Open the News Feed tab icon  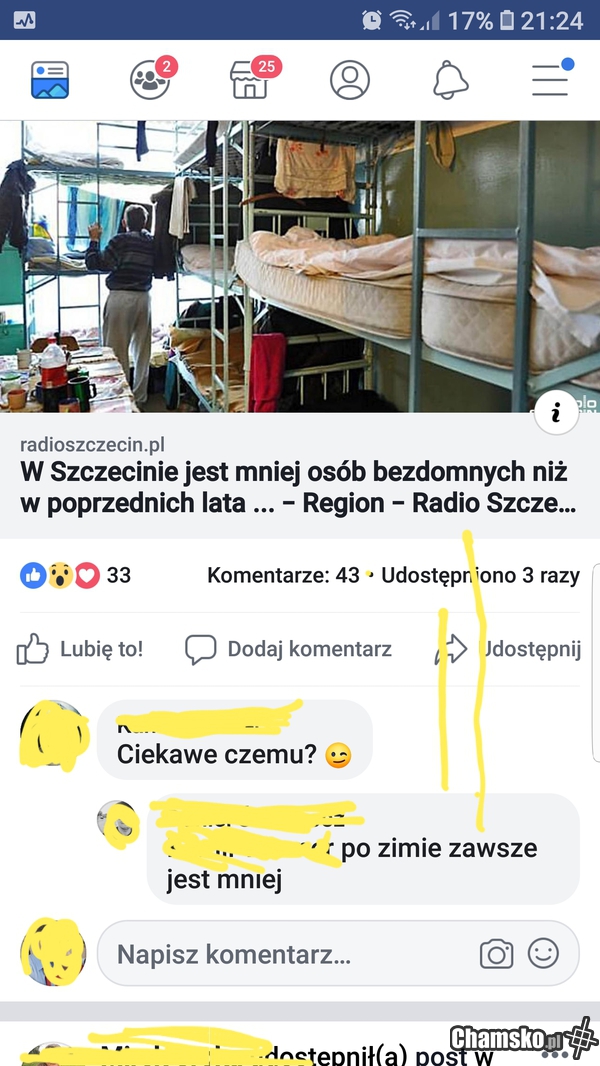click(50, 80)
